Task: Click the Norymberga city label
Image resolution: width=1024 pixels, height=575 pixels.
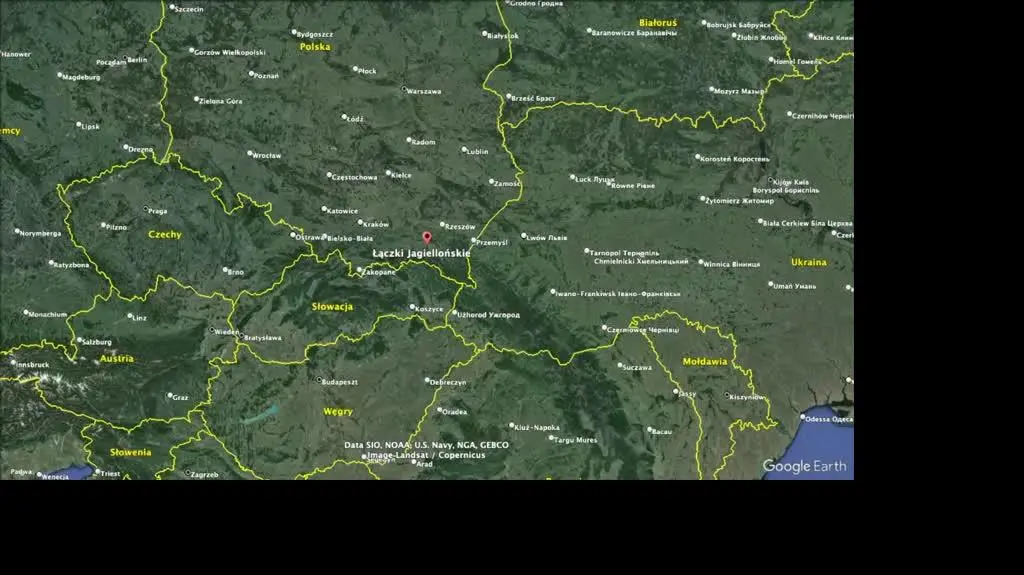Action: point(40,233)
